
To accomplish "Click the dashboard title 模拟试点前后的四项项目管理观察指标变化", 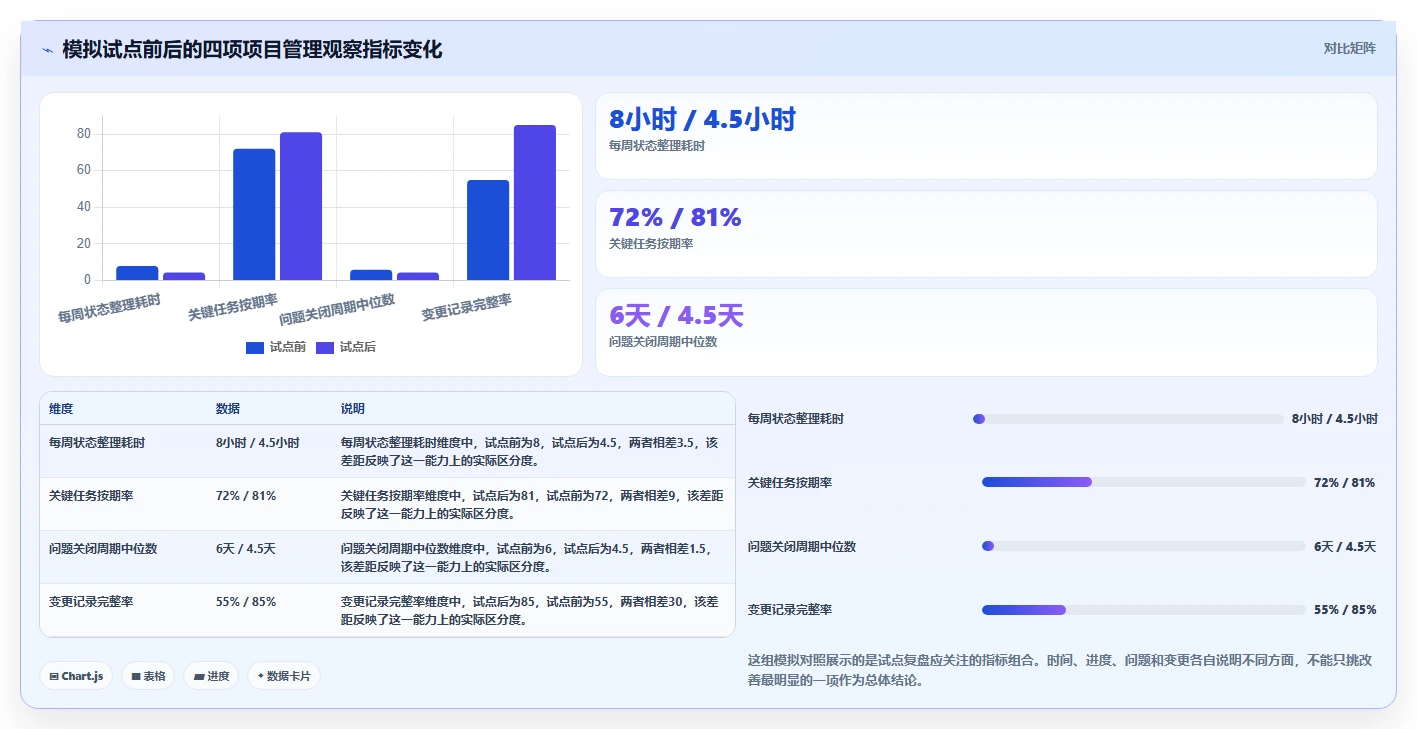I will point(252,49).
